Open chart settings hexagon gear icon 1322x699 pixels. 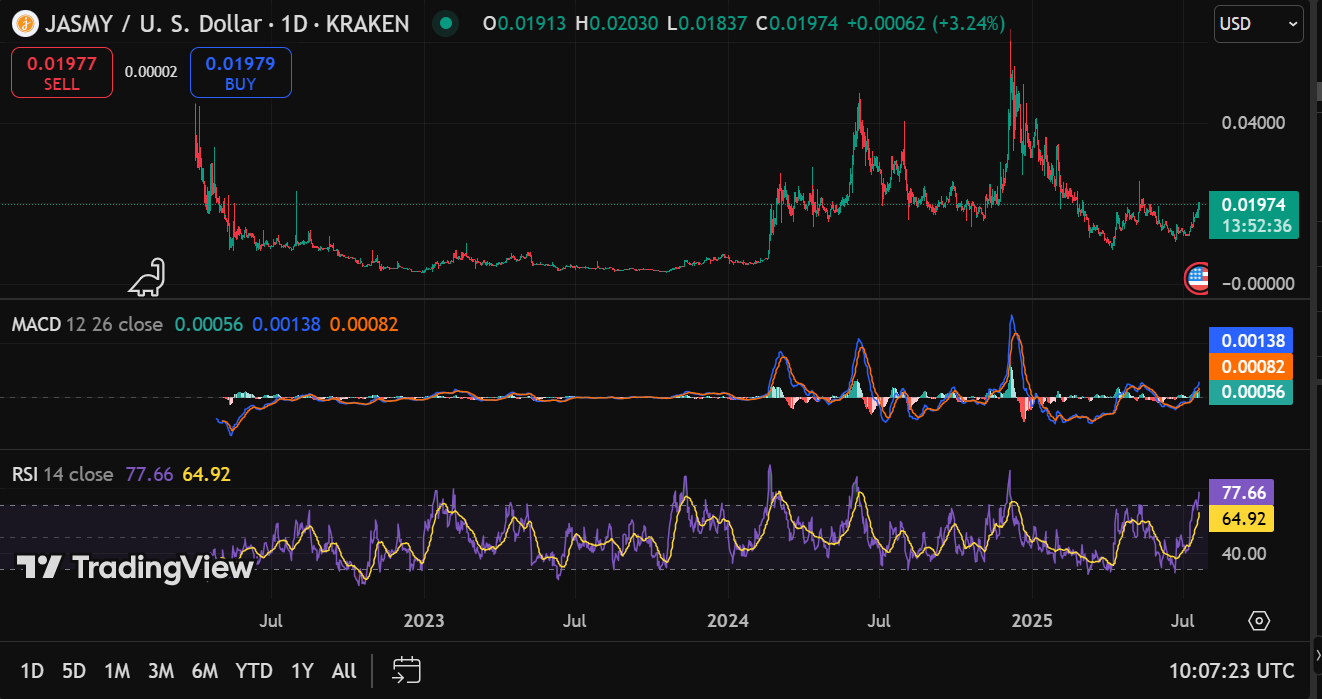click(1259, 621)
